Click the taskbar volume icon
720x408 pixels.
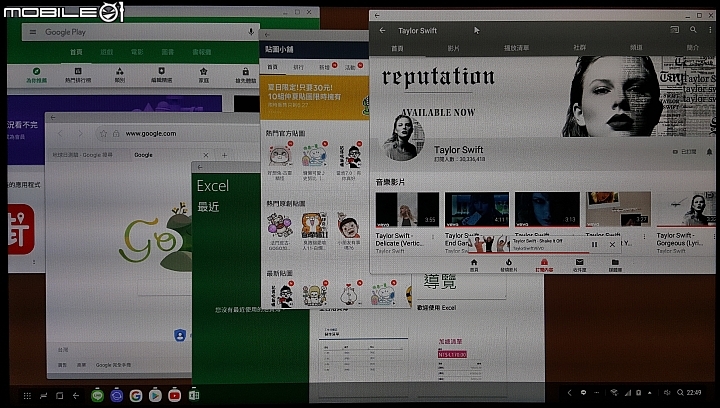click(x=667, y=392)
